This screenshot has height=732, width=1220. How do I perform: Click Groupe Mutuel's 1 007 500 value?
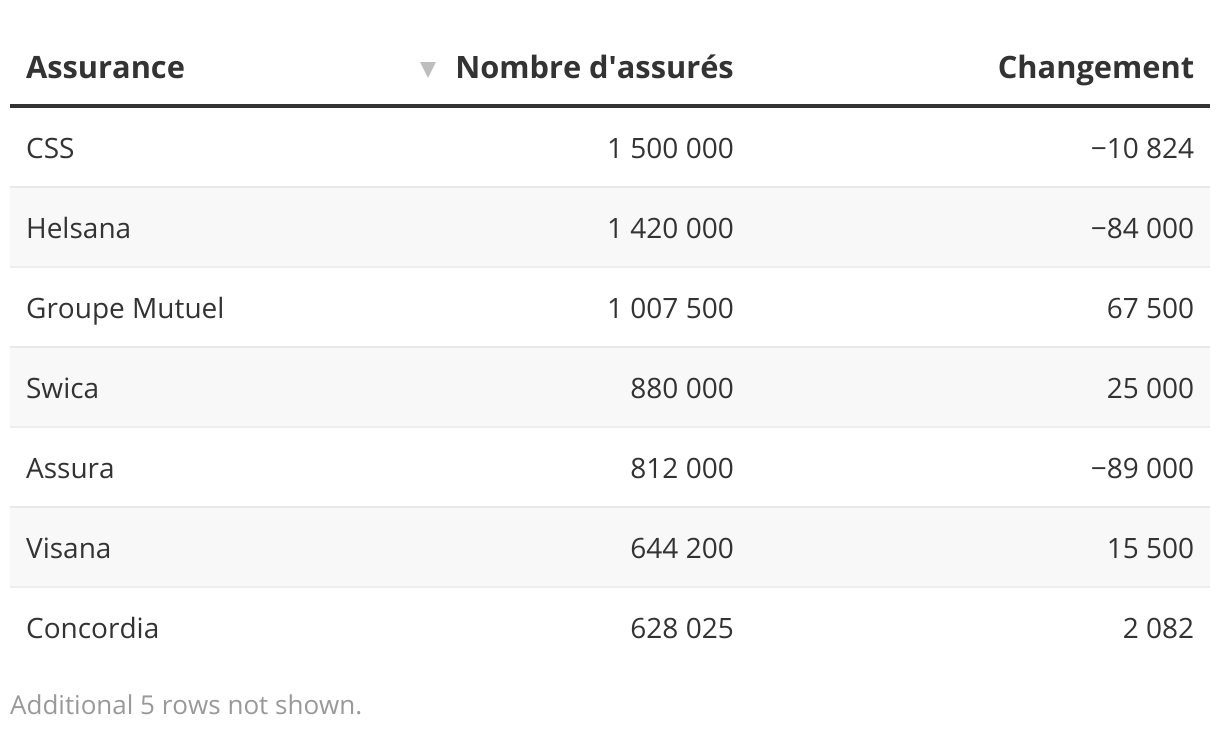670,308
